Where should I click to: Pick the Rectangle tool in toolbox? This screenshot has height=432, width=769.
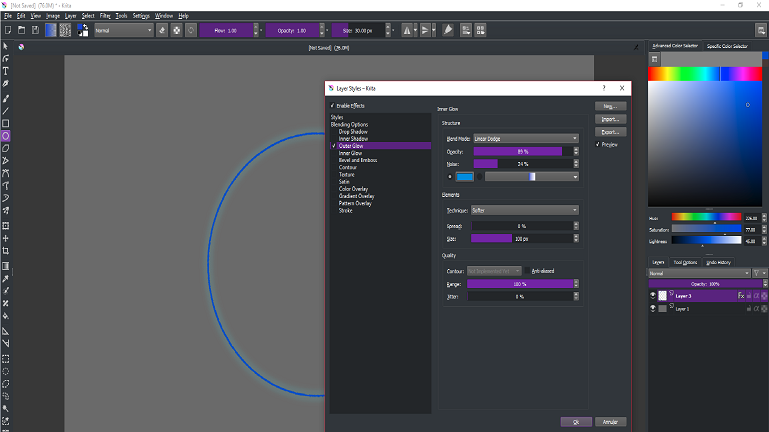[x=6, y=123]
